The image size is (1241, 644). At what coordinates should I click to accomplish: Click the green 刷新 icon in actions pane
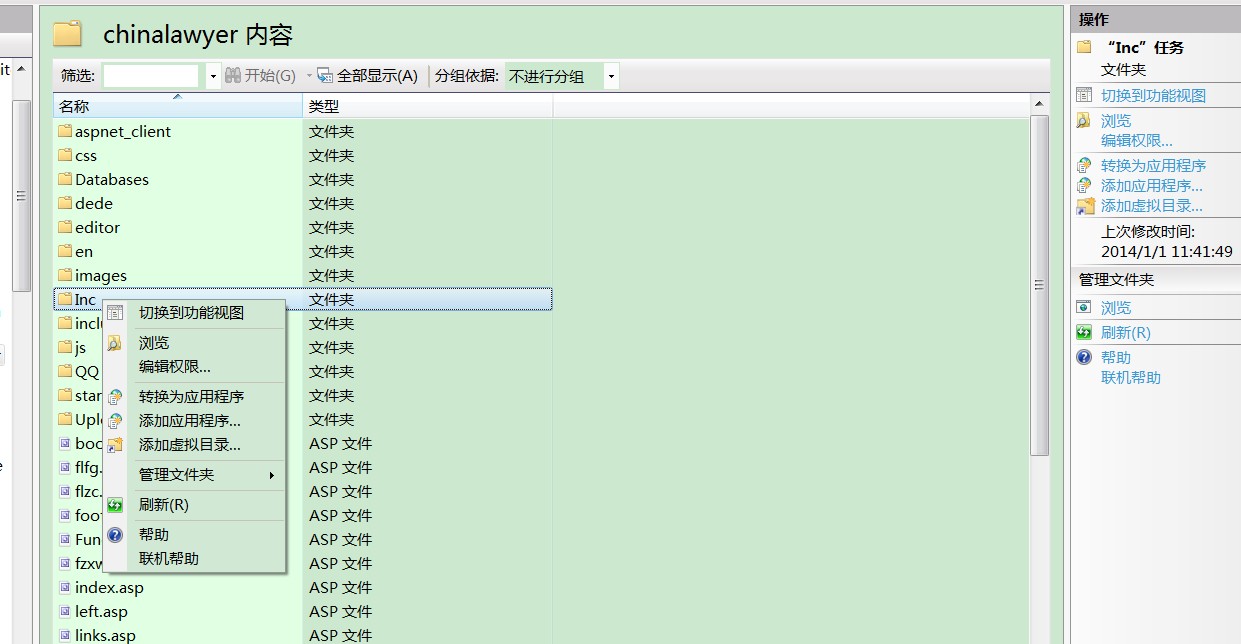pyautogui.click(x=1084, y=332)
